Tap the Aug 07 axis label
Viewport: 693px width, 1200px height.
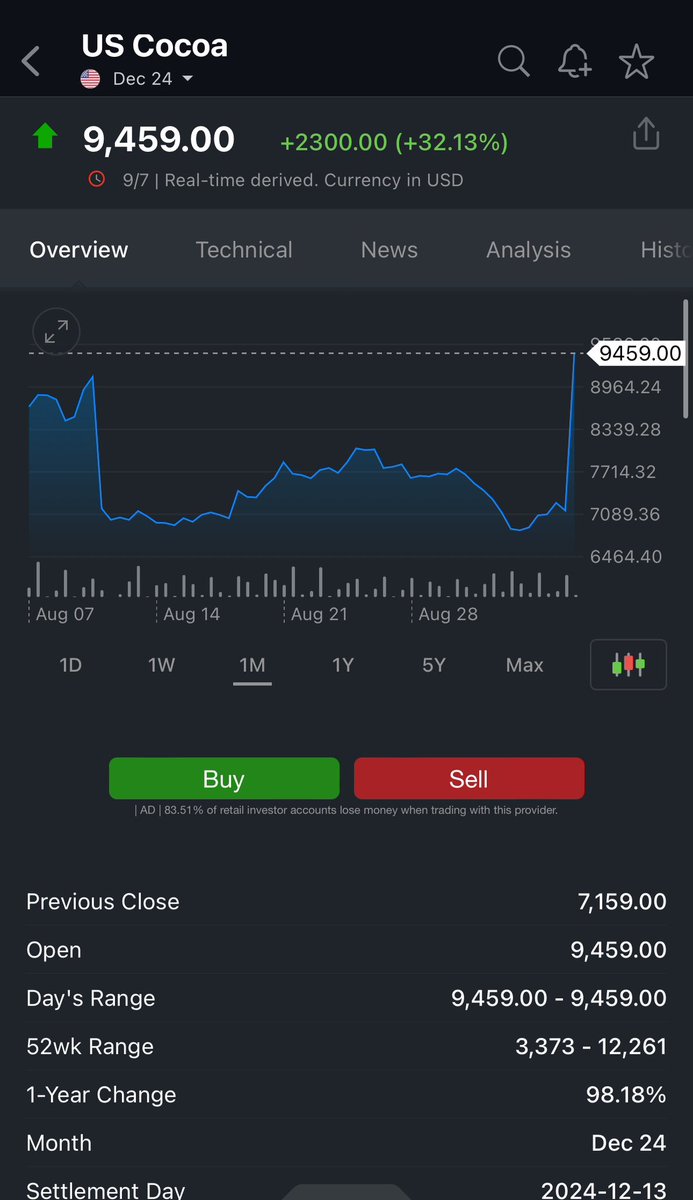point(65,614)
